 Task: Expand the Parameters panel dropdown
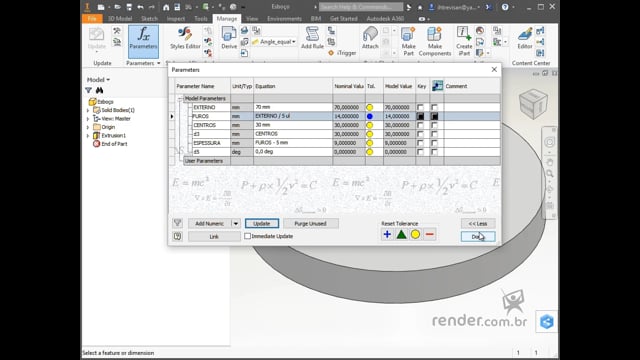pos(159,63)
